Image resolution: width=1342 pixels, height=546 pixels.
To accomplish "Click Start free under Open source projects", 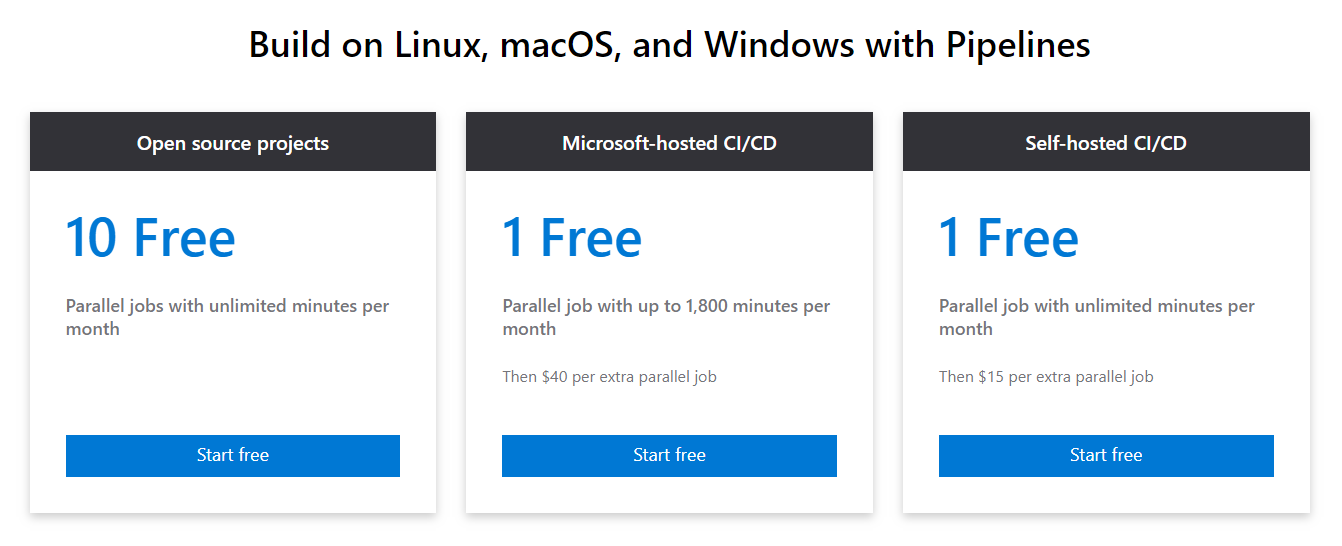I will (x=232, y=455).
